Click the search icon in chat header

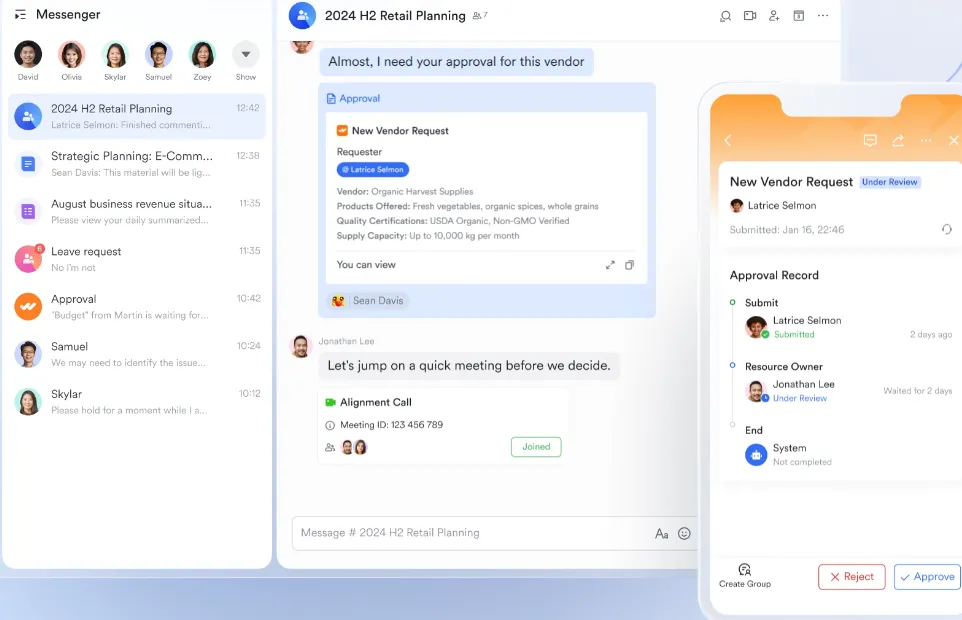click(x=725, y=16)
